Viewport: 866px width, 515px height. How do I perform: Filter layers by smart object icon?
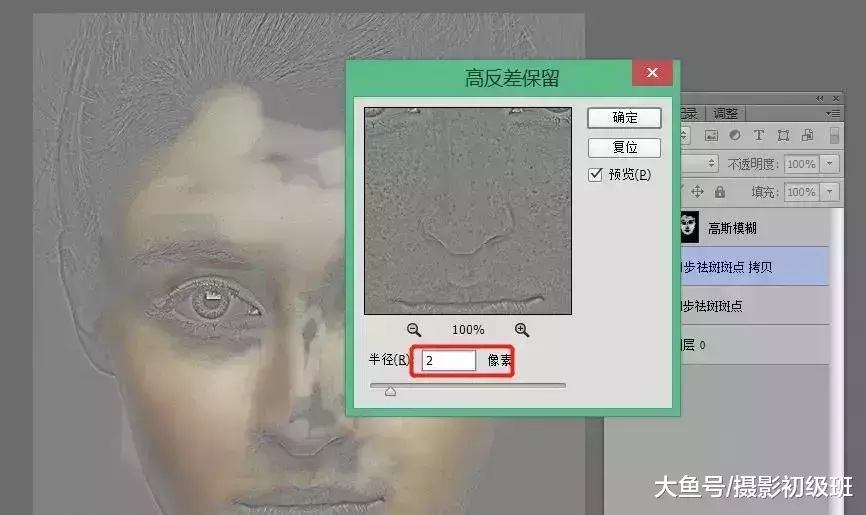[x=807, y=135]
